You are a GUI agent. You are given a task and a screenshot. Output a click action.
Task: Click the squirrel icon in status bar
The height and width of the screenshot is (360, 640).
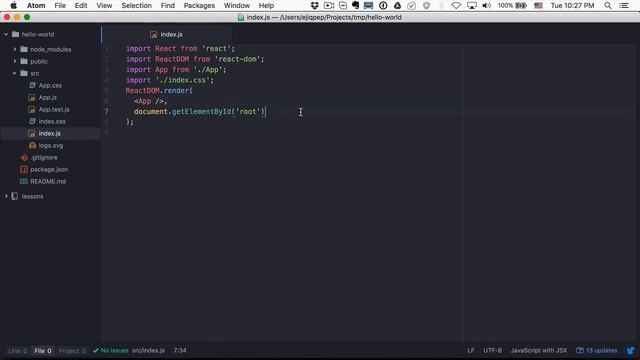pyautogui.click(x=631, y=351)
